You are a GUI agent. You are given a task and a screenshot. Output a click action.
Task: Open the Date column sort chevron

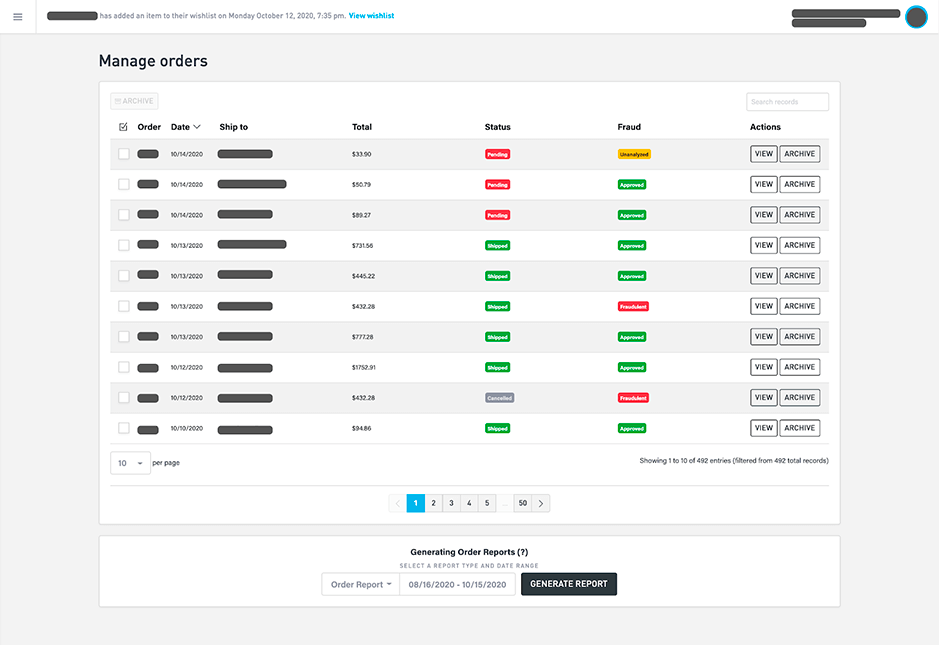pyautogui.click(x=198, y=126)
